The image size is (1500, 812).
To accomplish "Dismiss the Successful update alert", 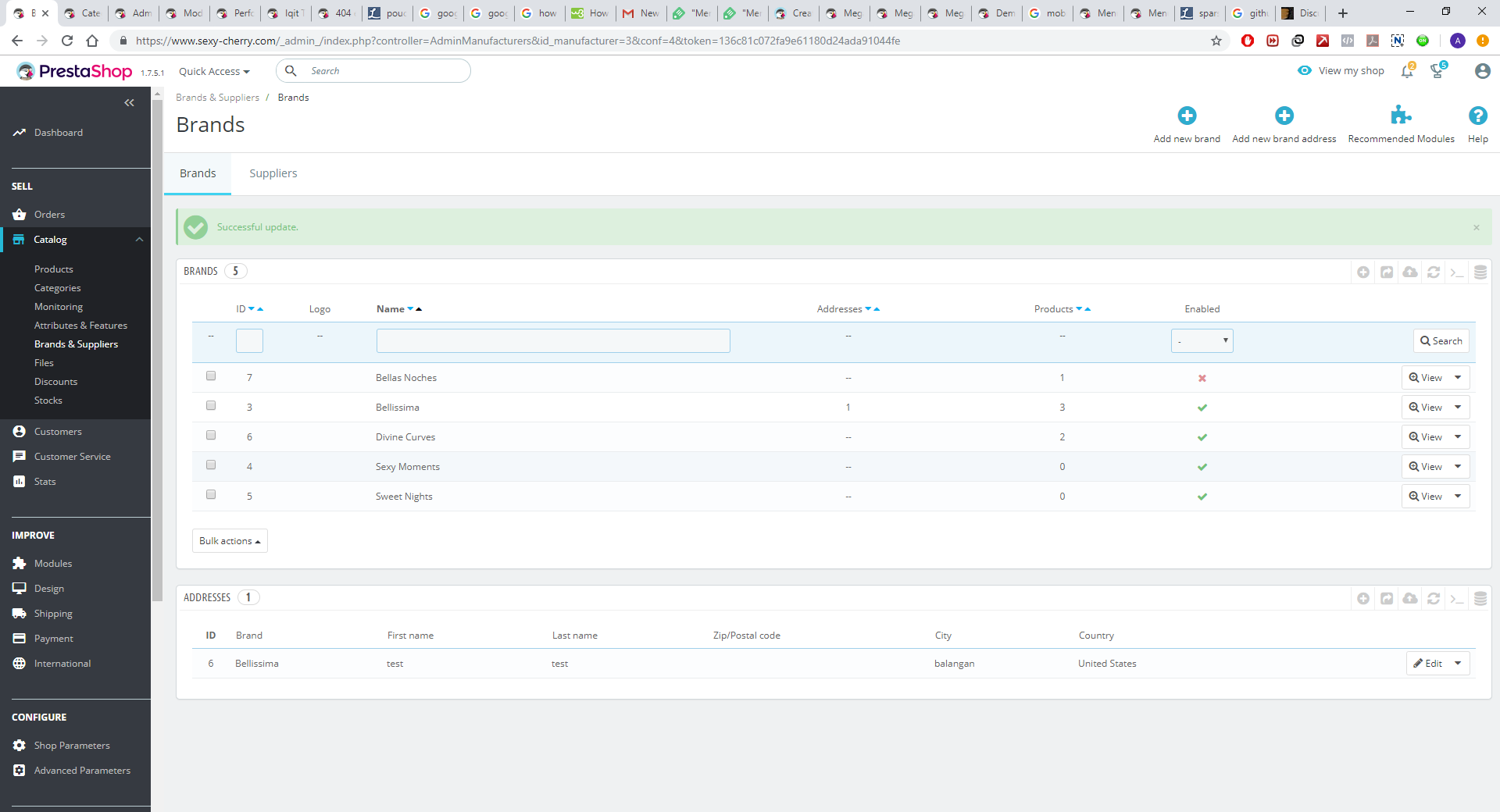I will tap(1477, 227).
